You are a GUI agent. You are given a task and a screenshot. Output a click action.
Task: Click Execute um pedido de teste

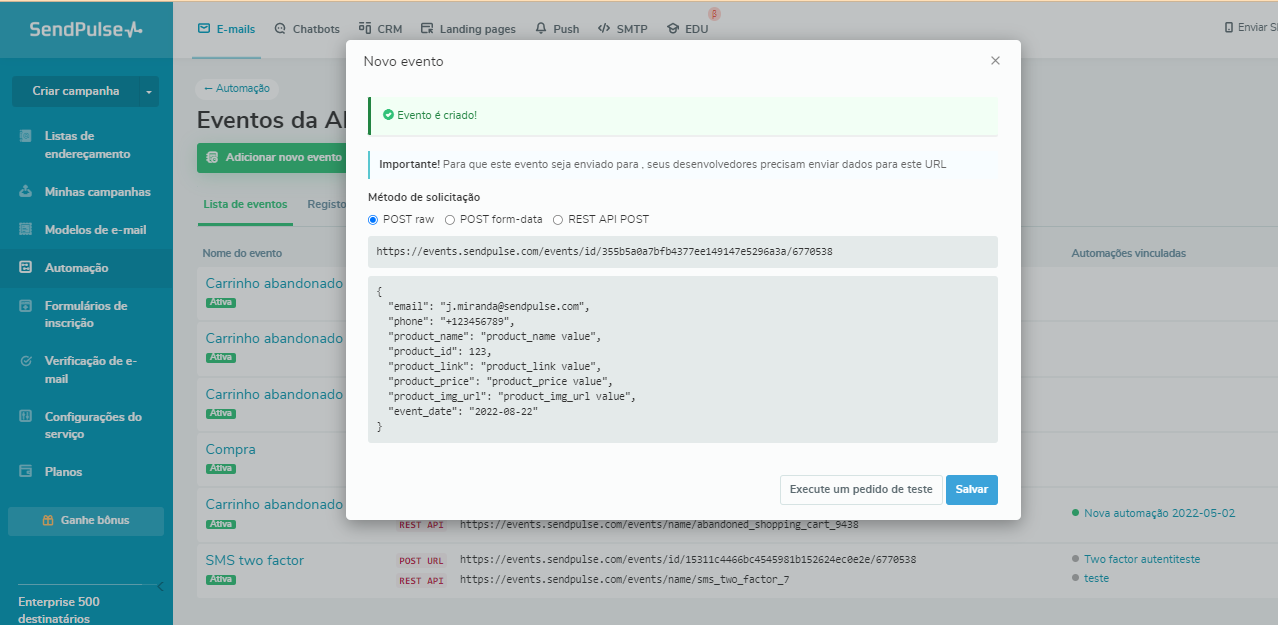click(x=860, y=490)
